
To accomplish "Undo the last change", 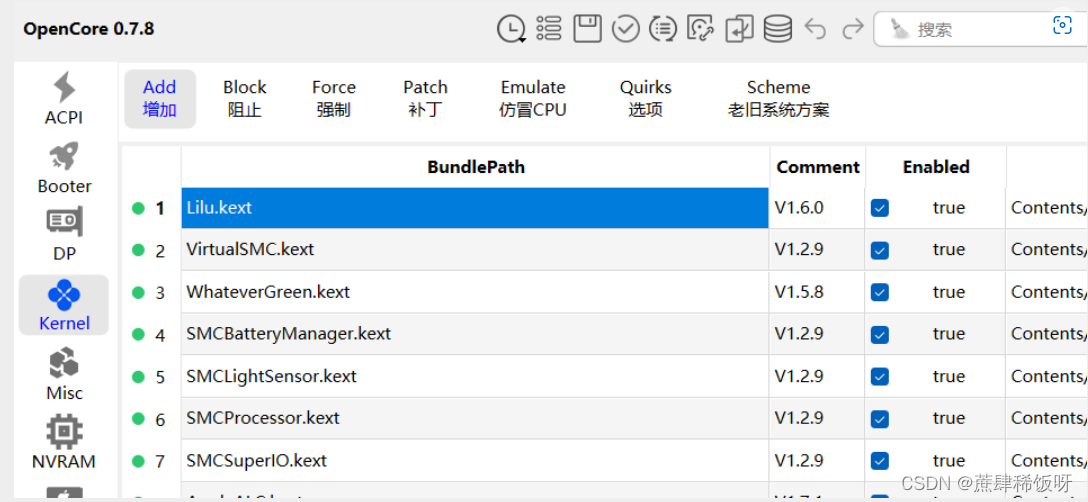I will 815,29.
